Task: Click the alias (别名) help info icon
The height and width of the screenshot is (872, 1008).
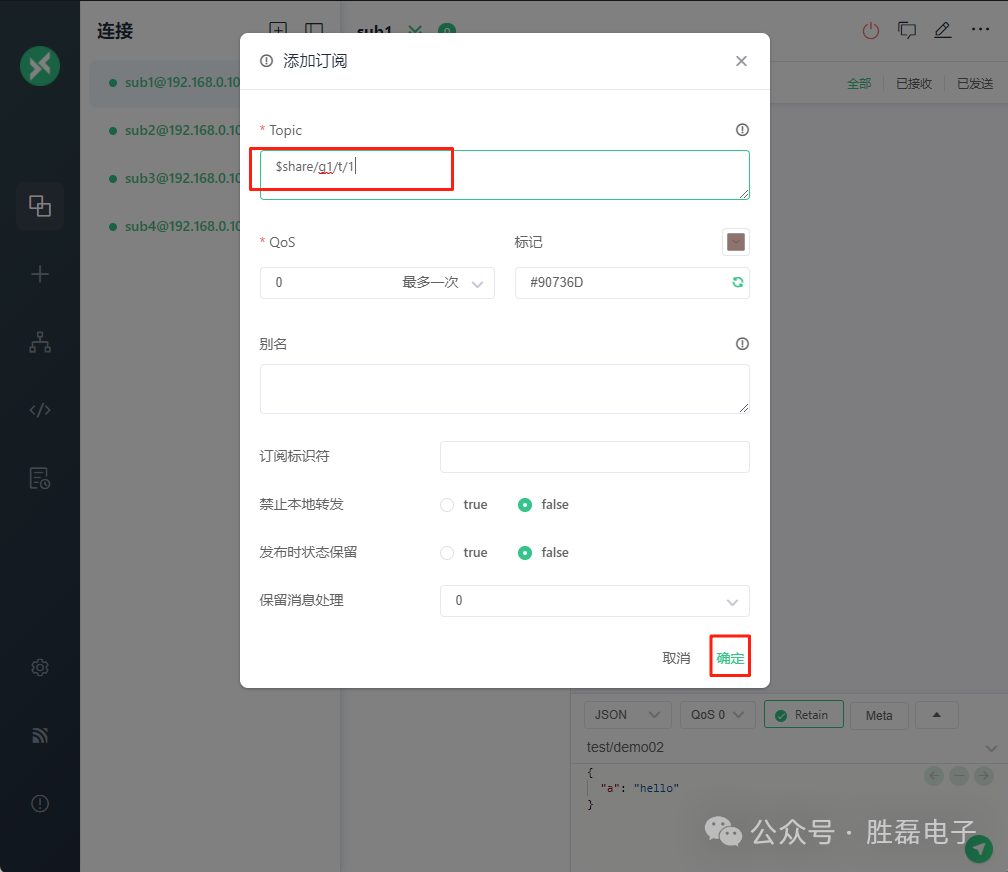Action: (742, 344)
